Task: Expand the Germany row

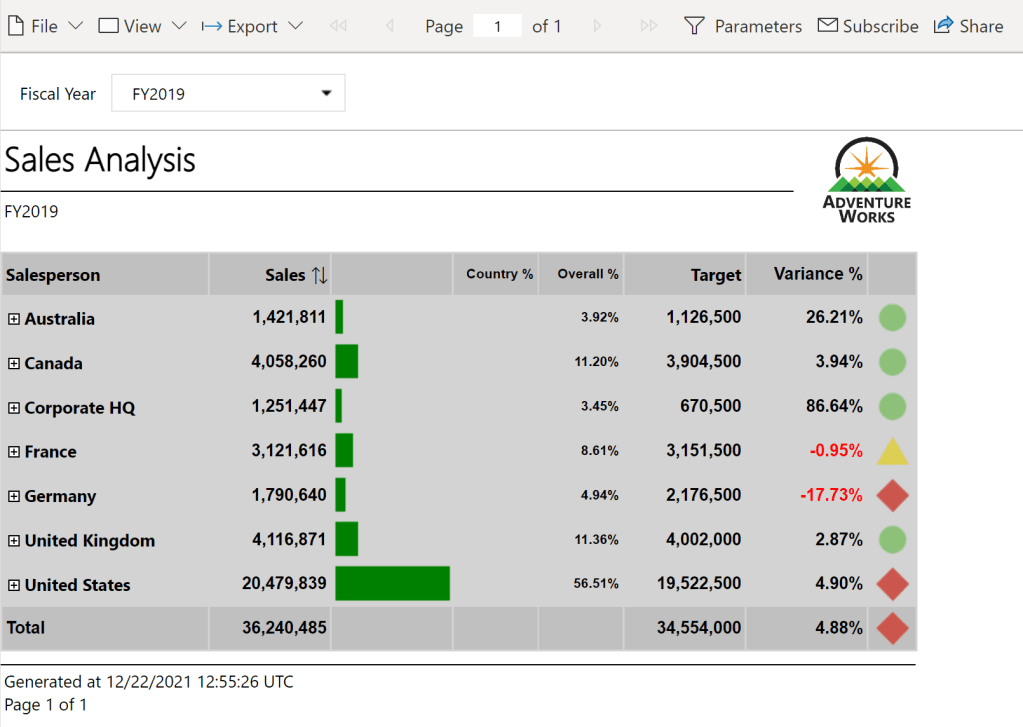Action: tap(14, 496)
